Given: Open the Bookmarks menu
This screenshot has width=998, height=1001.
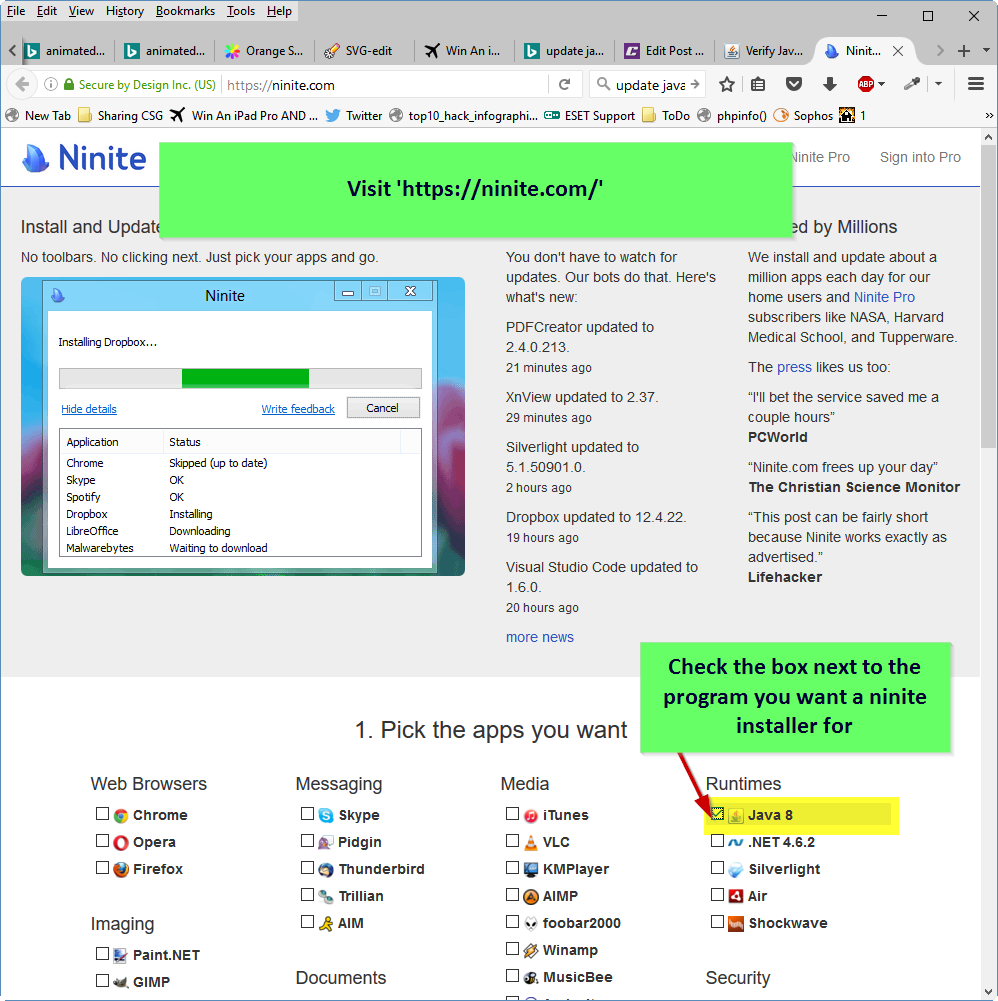Looking at the screenshot, I should click(185, 11).
